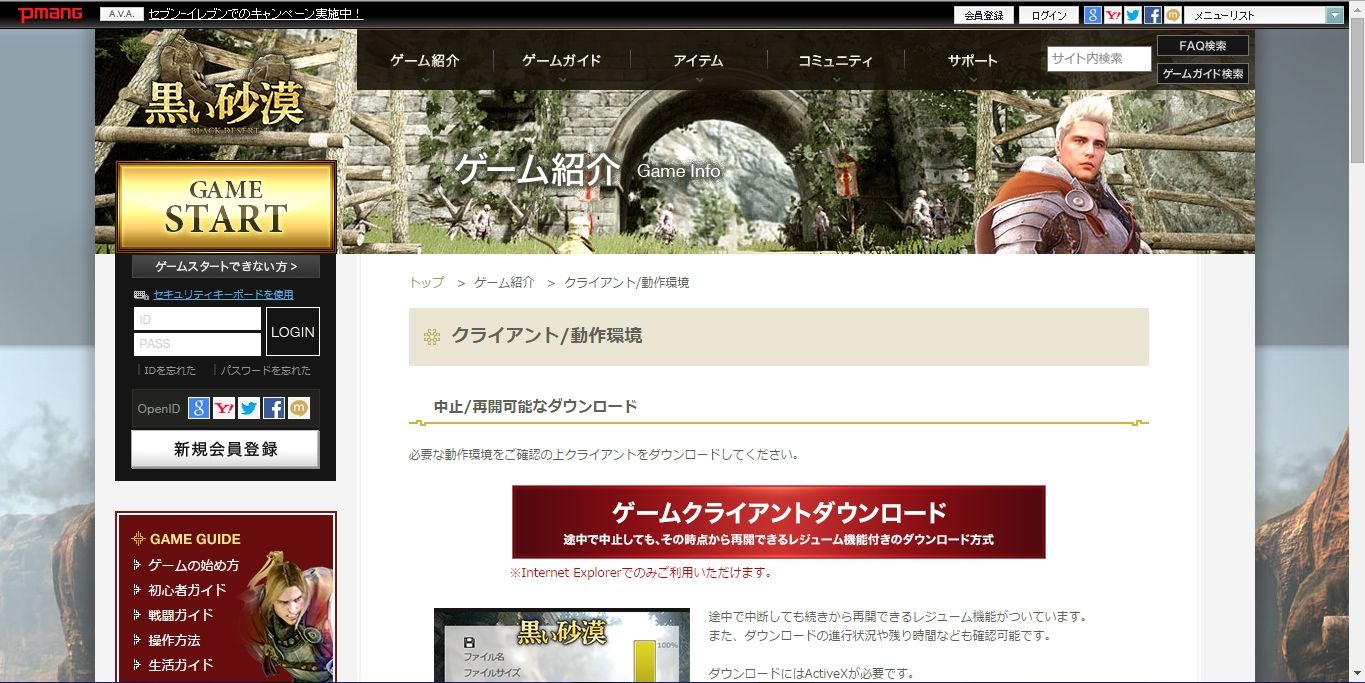Click the LOGIN button
1365x683 pixels.
pyautogui.click(x=293, y=332)
